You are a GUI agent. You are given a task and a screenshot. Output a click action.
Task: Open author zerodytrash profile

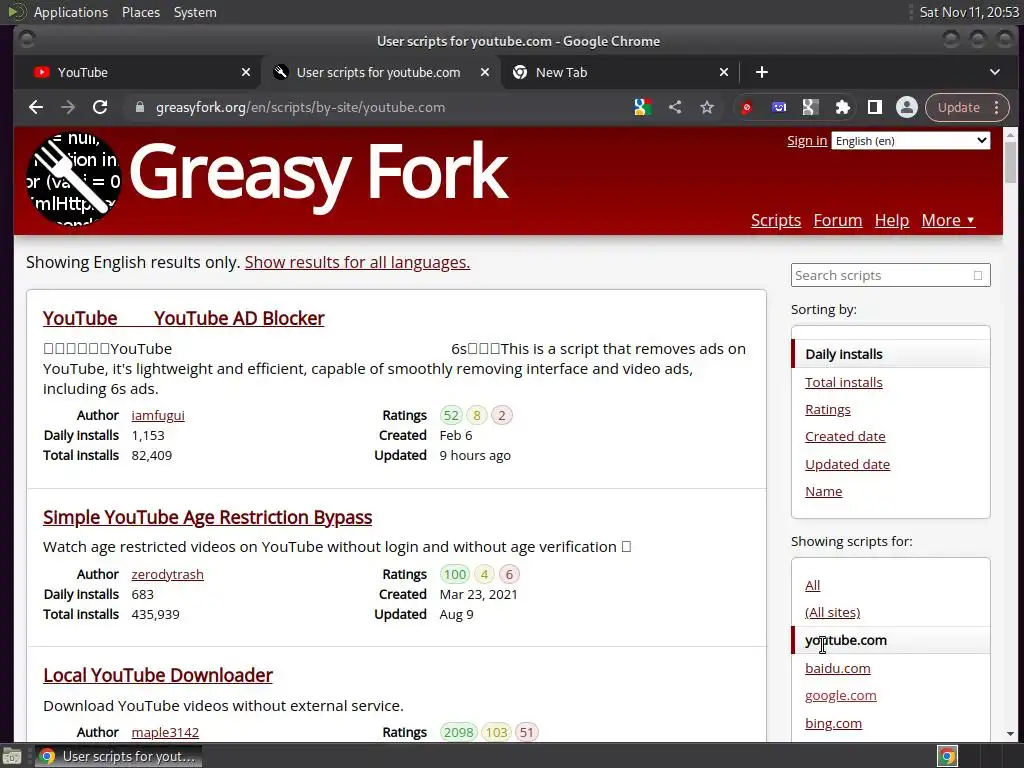167,574
